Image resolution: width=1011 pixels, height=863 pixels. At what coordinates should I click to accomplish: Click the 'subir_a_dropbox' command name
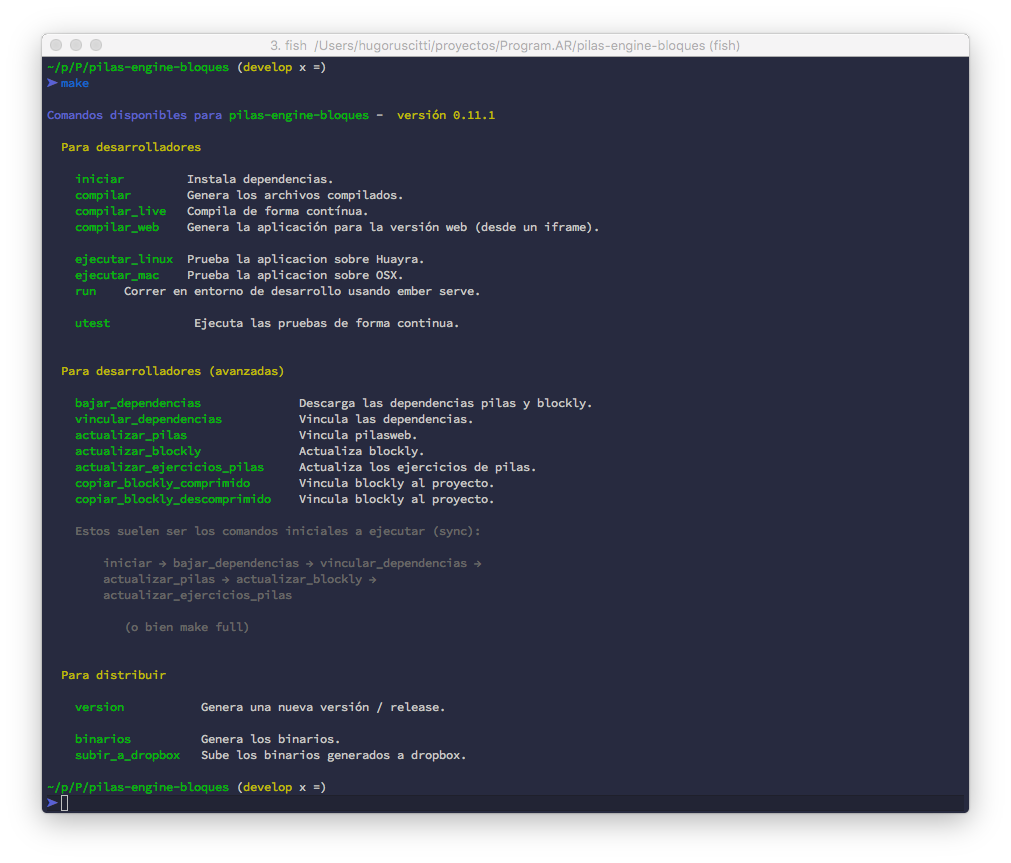pyautogui.click(x=127, y=755)
